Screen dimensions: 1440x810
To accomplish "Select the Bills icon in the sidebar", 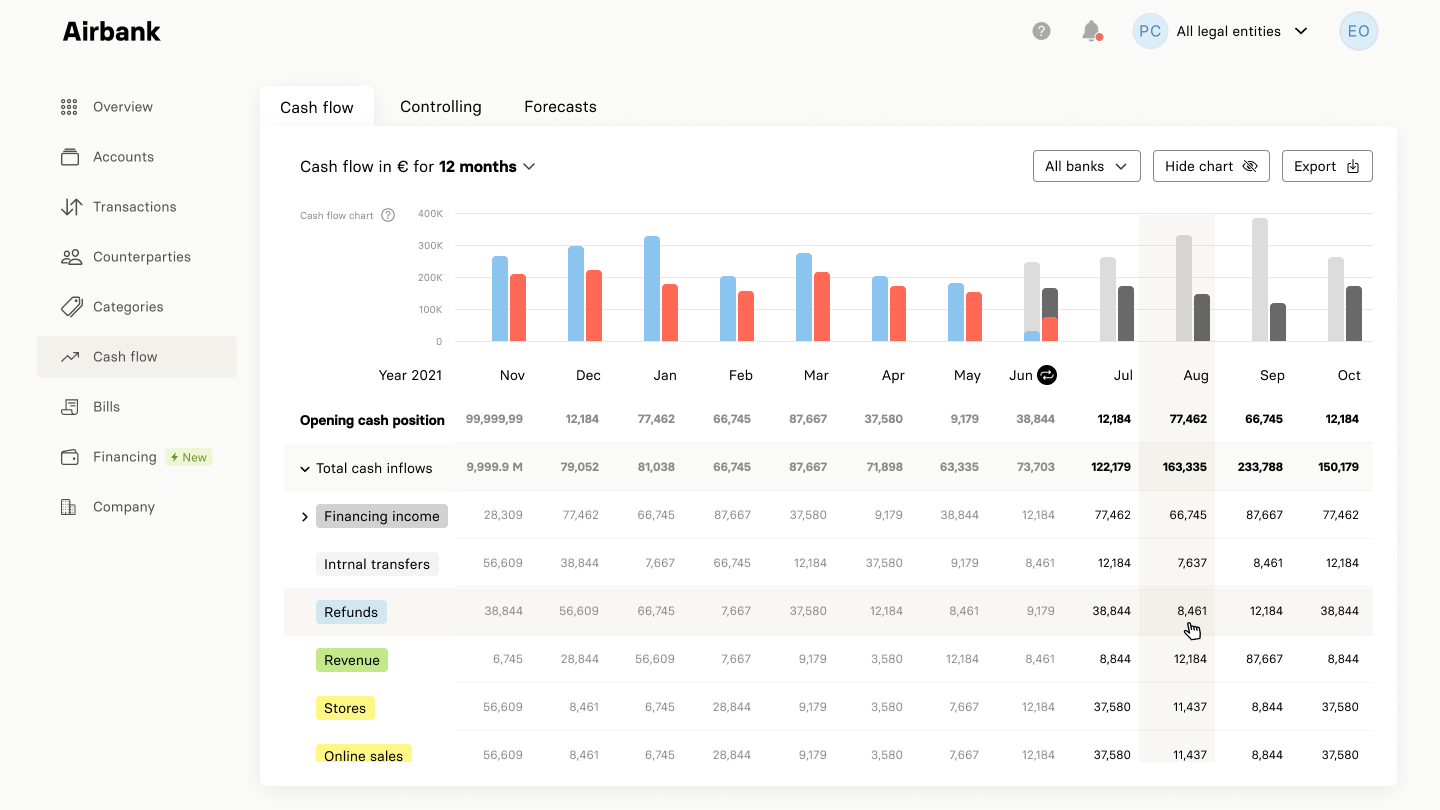I will click(x=68, y=407).
